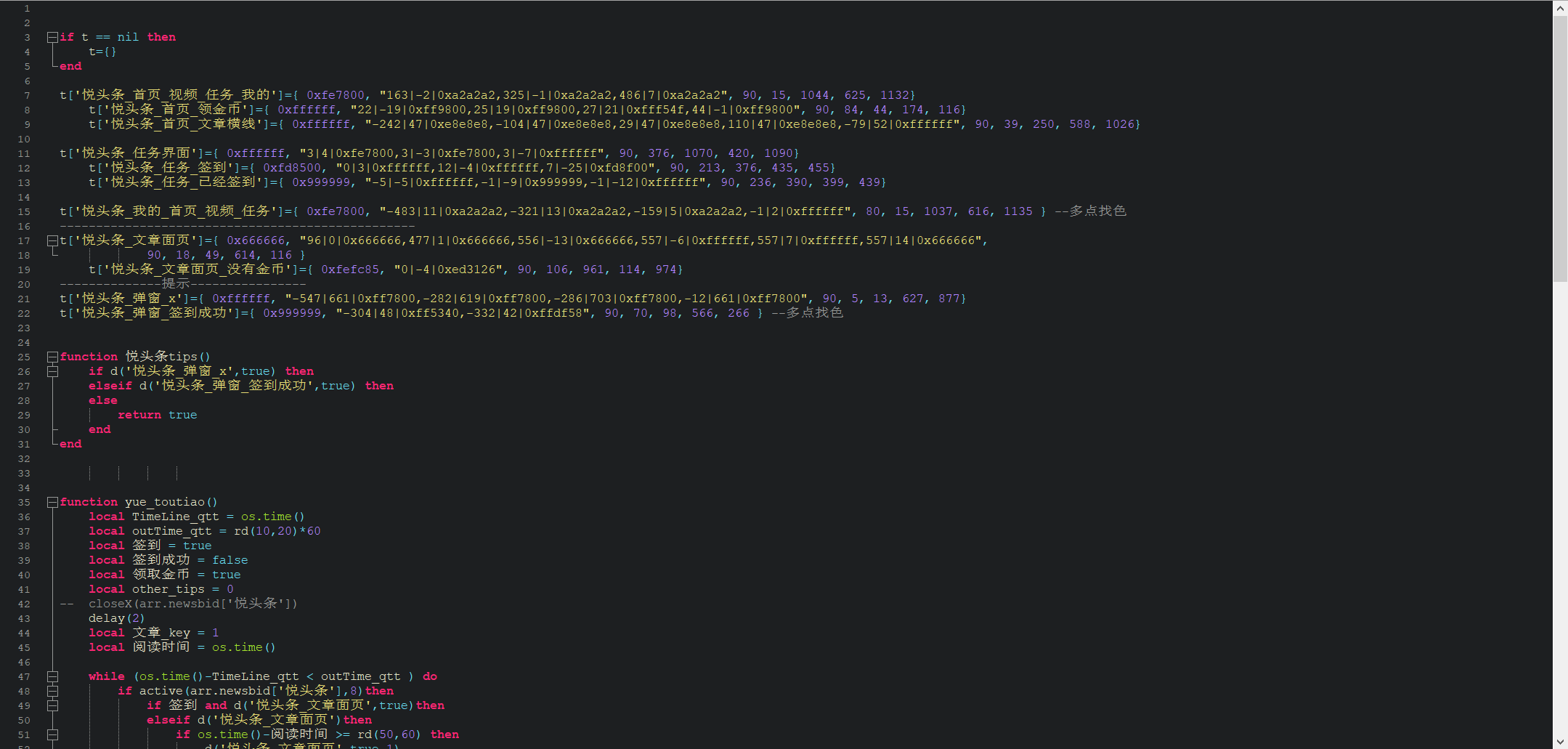Click line number 25 in the gutter
Image resolution: width=1568 pixels, height=749 pixels.
24,357
